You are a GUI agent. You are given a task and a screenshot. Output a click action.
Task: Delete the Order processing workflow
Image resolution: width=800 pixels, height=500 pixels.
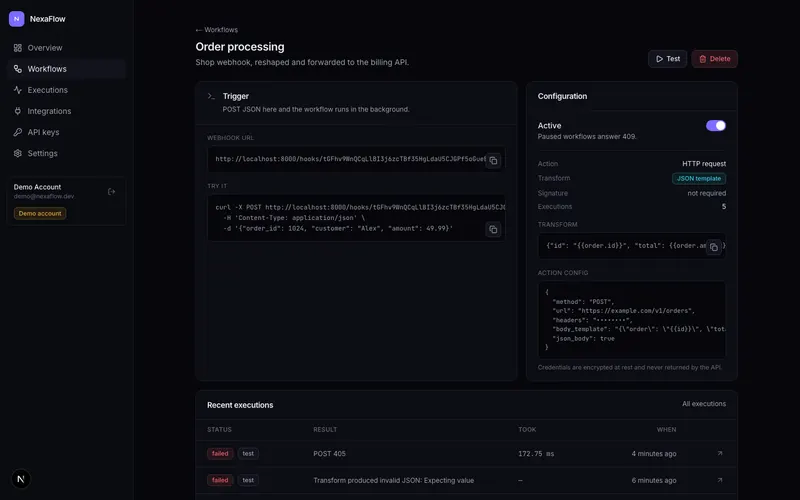[x=714, y=59]
